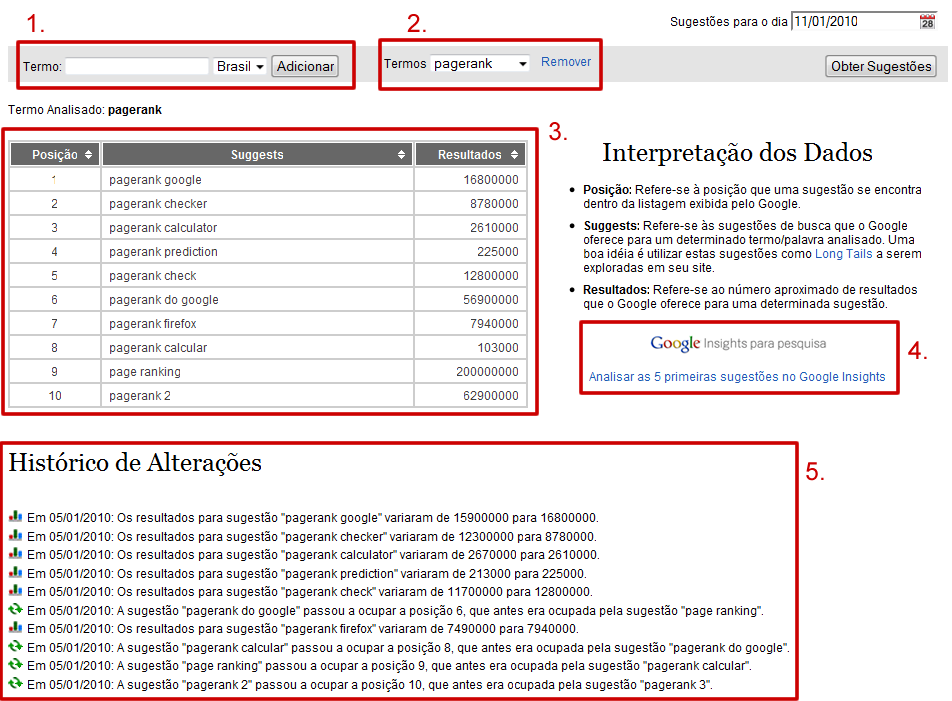
Task: Click green swap icon for "pagerank do google" entry
Action: click(15, 610)
